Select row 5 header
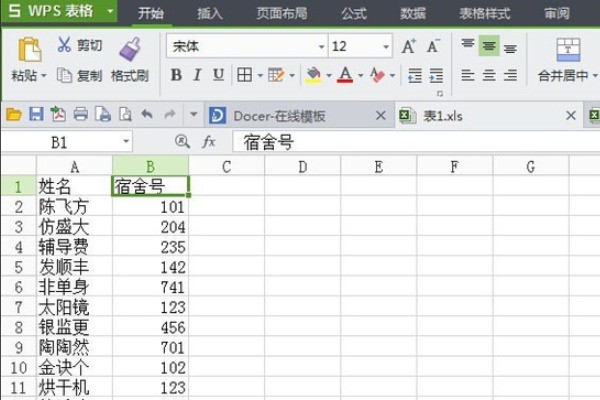Screen dimensions: 600x400 [18, 267]
